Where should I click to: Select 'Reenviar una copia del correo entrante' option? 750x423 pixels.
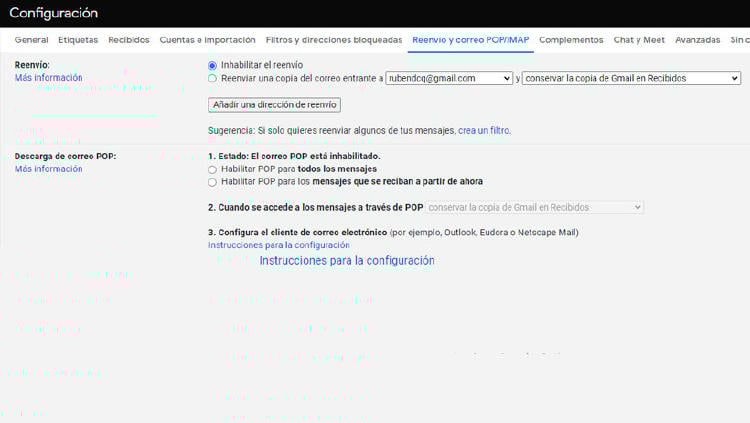point(212,78)
